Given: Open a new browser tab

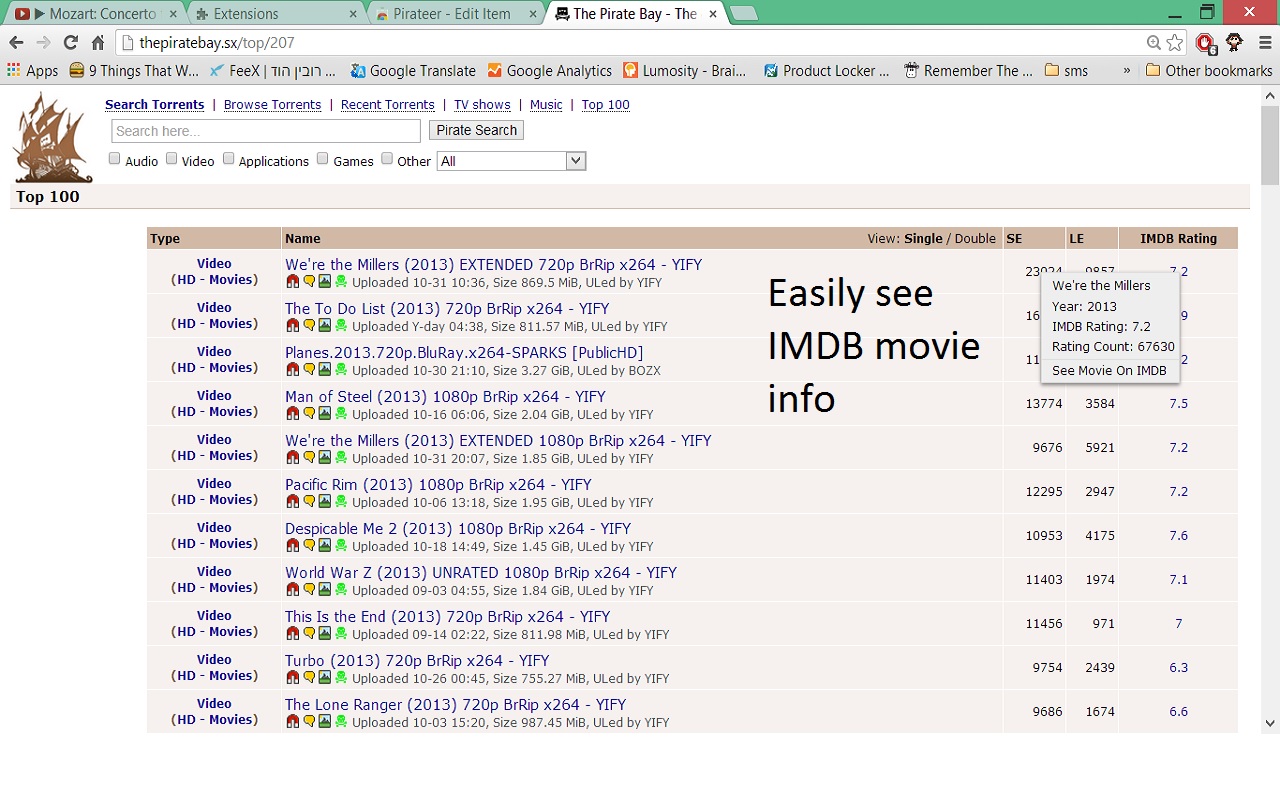Looking at the screenshot, I should [743, 13].
